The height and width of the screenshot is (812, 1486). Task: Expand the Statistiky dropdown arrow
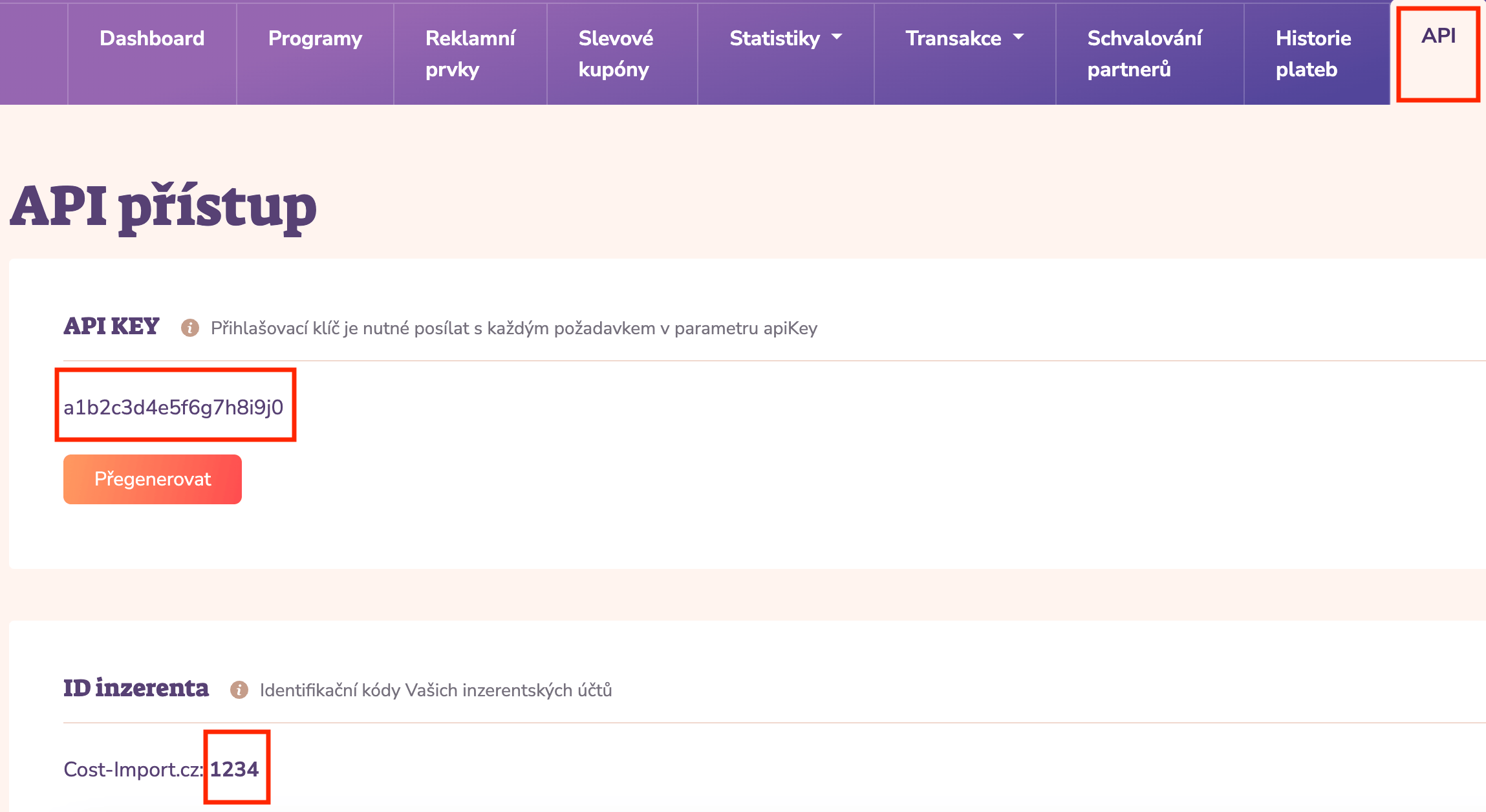click(x=837, y=37)
